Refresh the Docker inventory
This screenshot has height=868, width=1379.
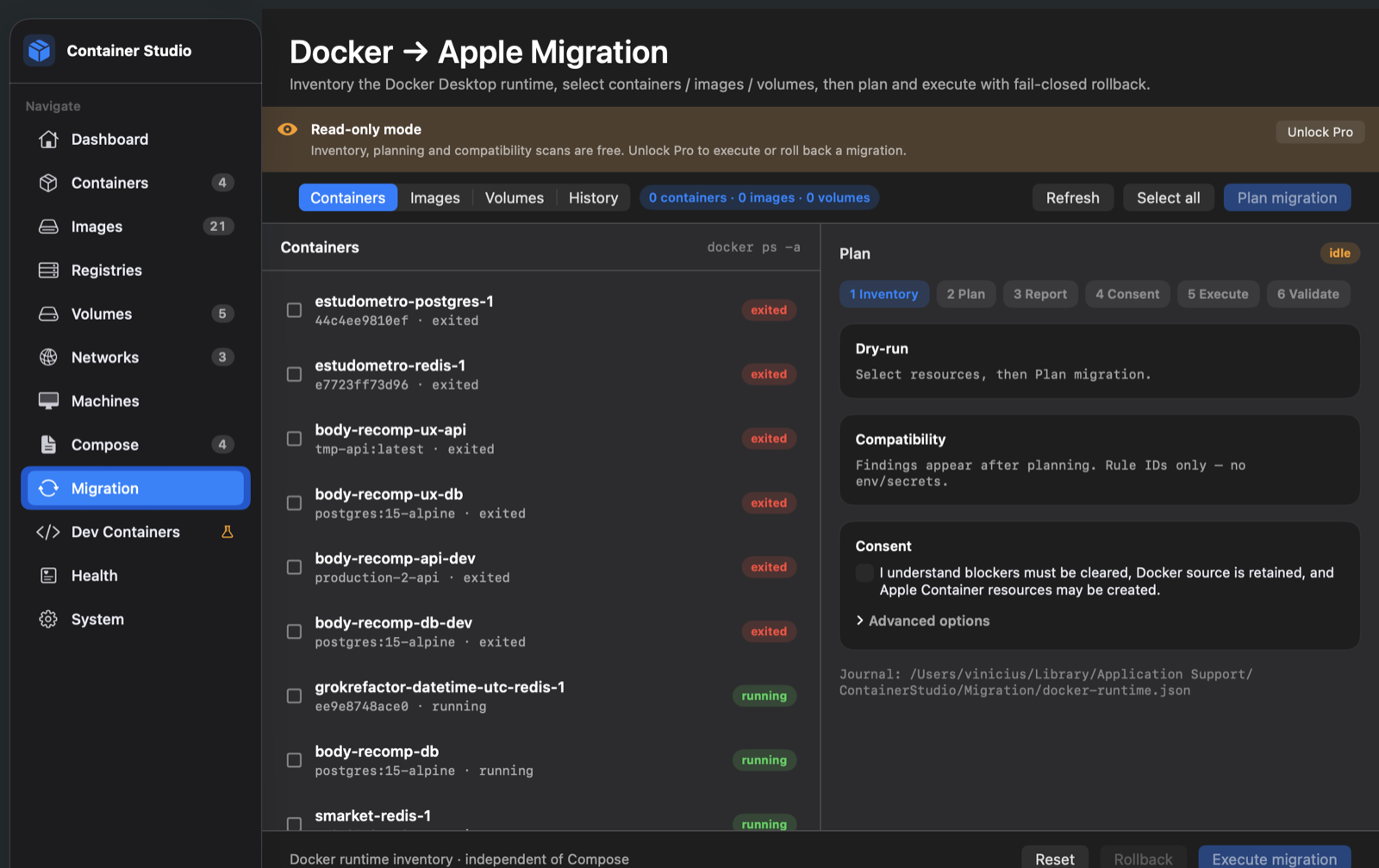point(1073,197)
